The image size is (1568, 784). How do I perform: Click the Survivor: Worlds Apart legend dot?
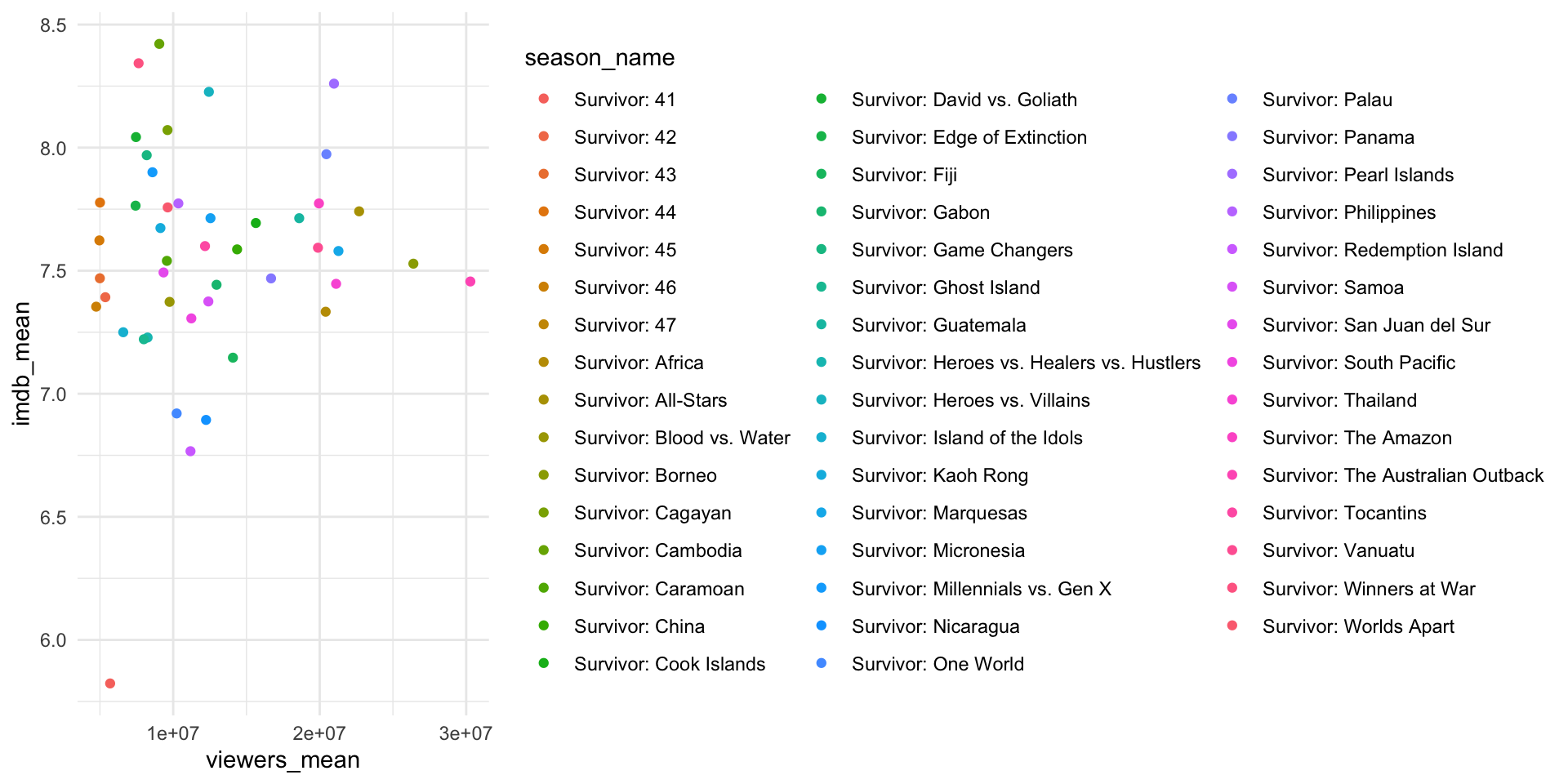pos(1232,626)
